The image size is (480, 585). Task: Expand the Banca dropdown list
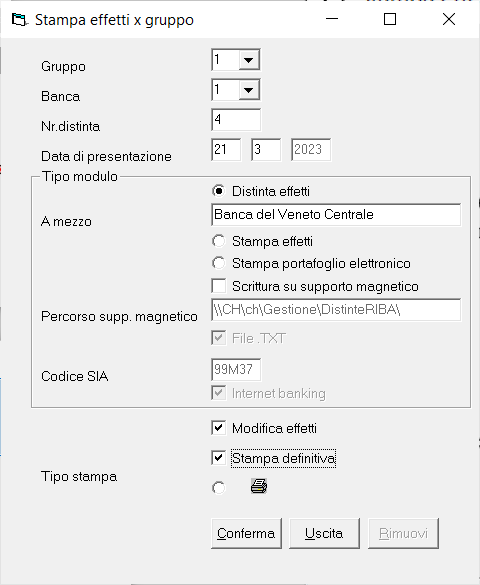tap(249, 90)
